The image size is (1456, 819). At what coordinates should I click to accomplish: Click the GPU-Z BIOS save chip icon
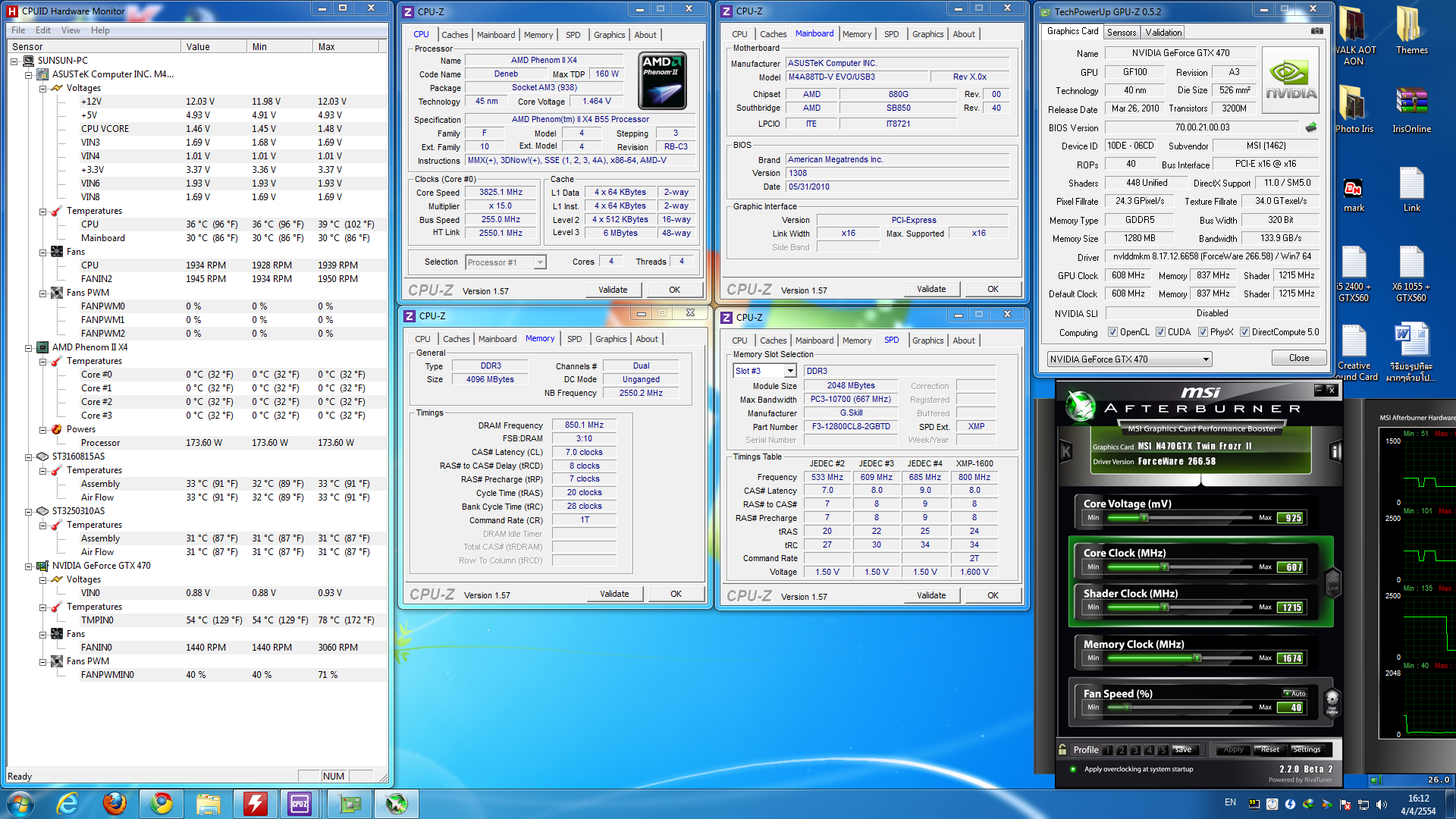(x=1311, y=127)
